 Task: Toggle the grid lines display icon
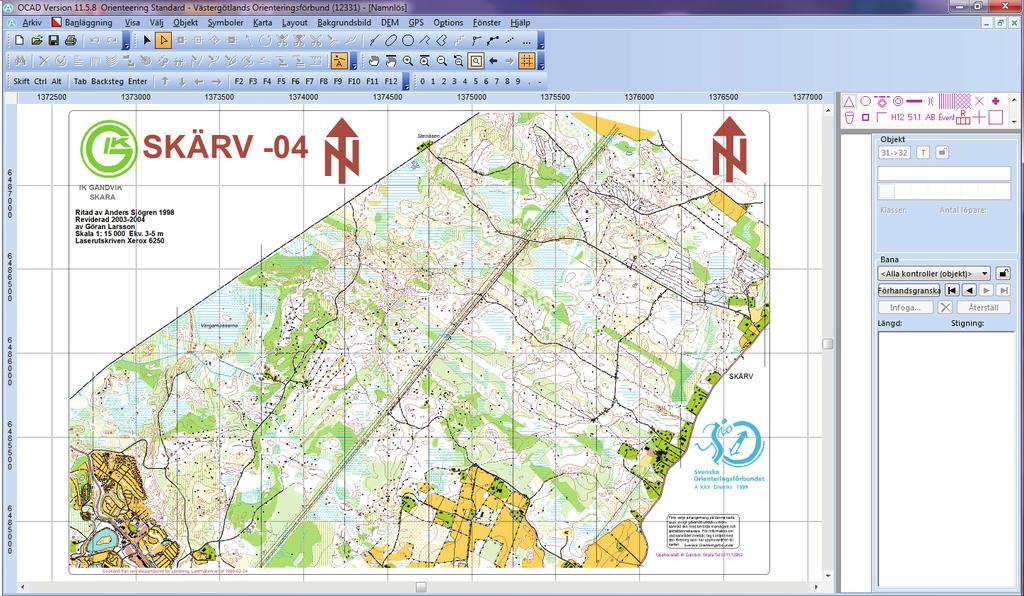point(527,61)
